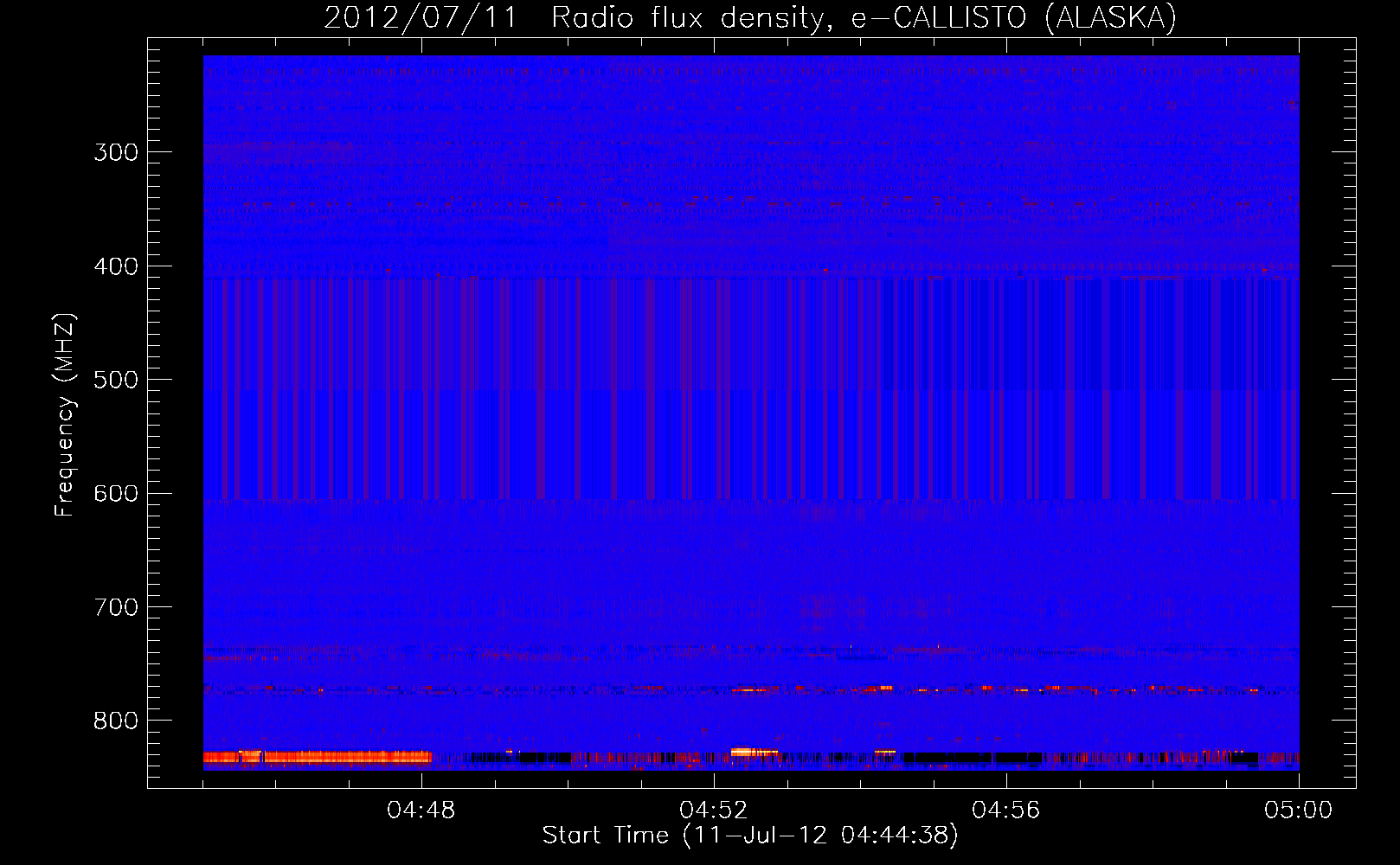This screenshot has width=1400, height=865.
Task: Click the 04:52 time tick label
Action: [x=714, y=811]
